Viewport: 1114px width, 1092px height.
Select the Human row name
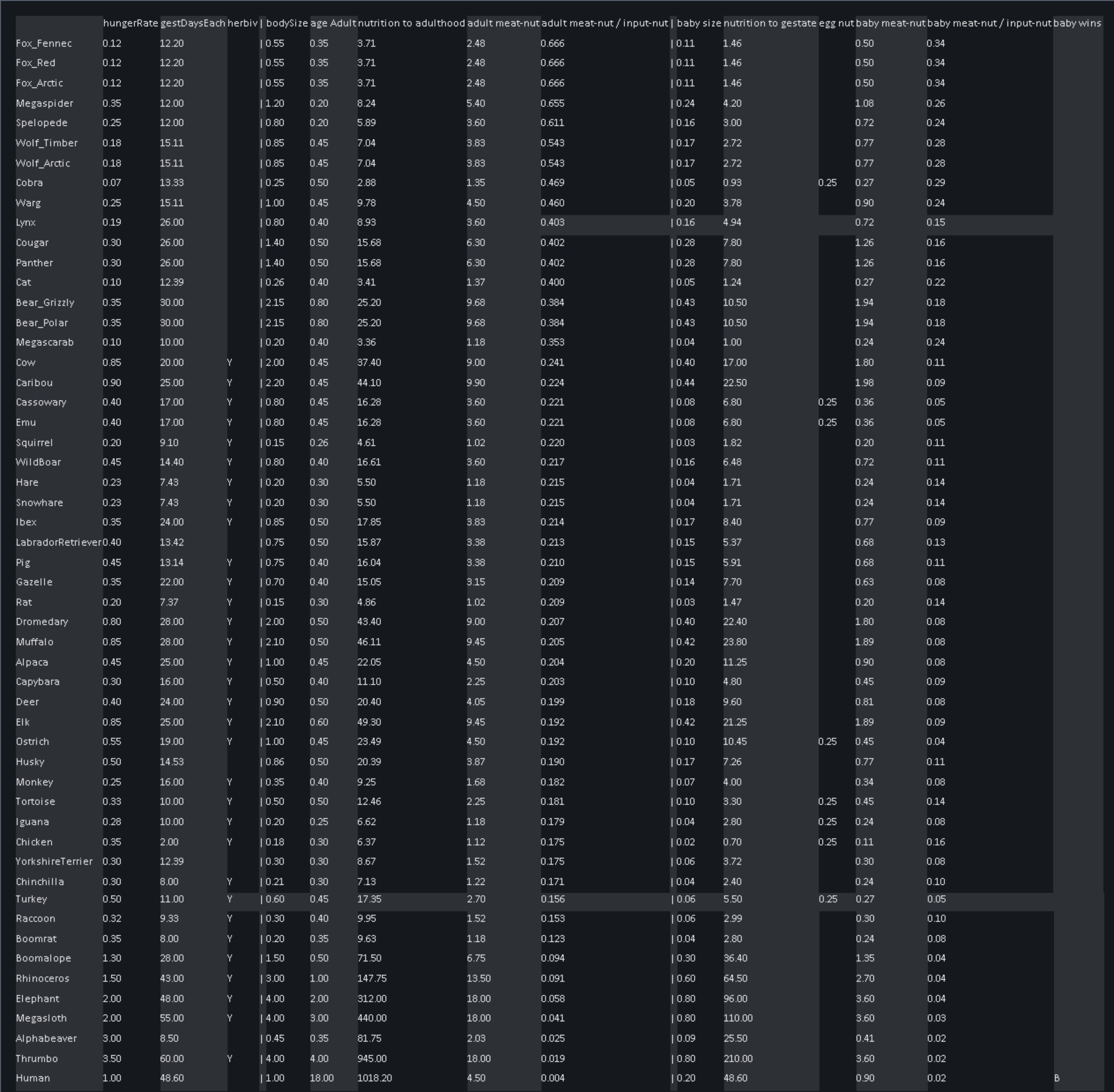click(x=33, y=1078)
